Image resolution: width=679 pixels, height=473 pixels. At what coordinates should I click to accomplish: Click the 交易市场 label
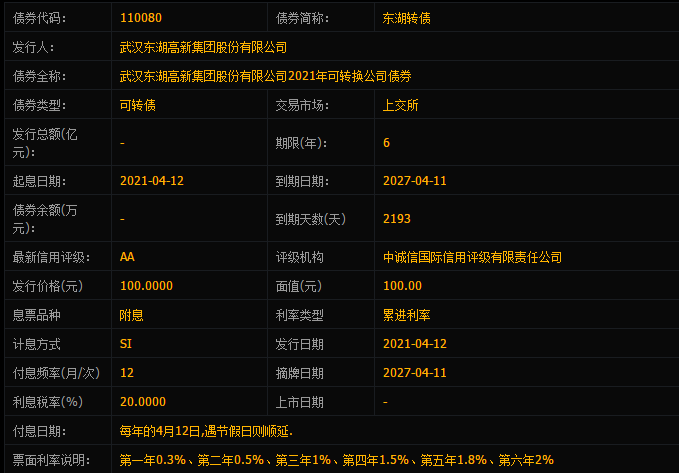click(302, 105)
